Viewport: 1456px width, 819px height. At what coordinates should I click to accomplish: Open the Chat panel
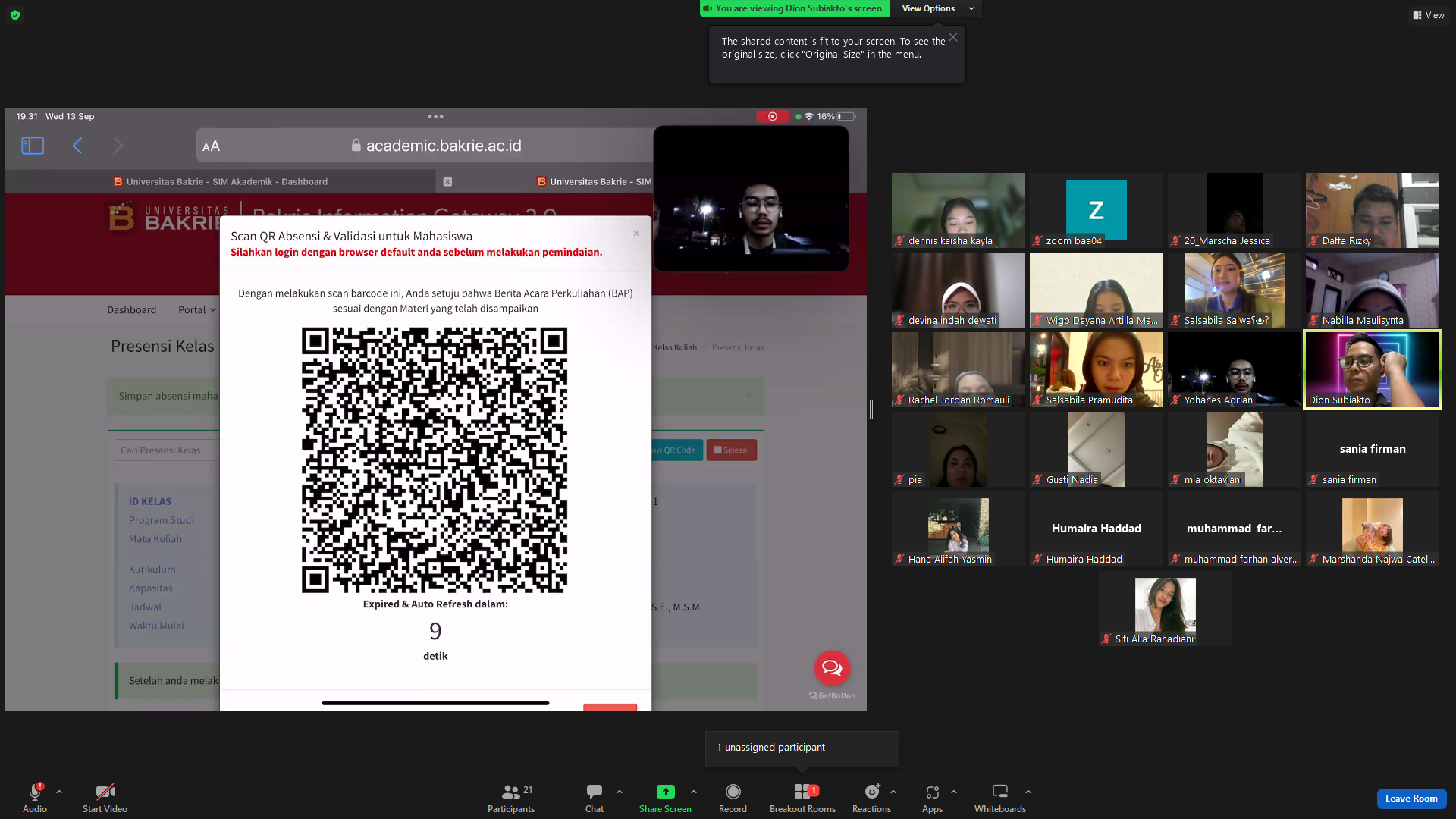(595, 798)
